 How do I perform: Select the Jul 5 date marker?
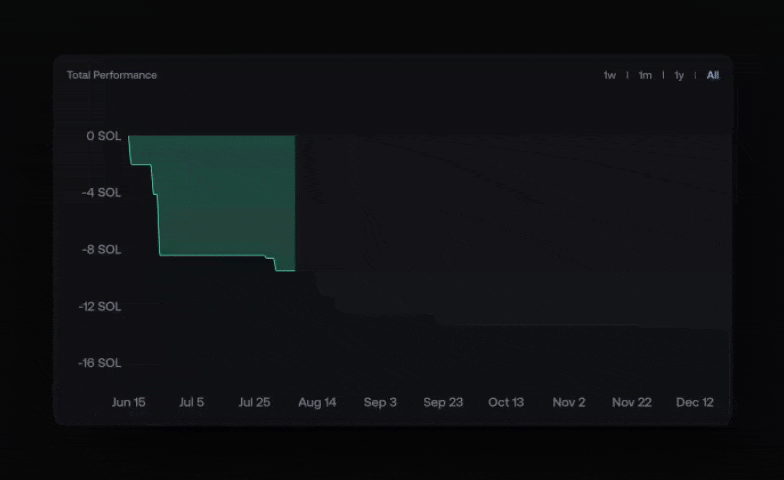(x=191, y=403)
